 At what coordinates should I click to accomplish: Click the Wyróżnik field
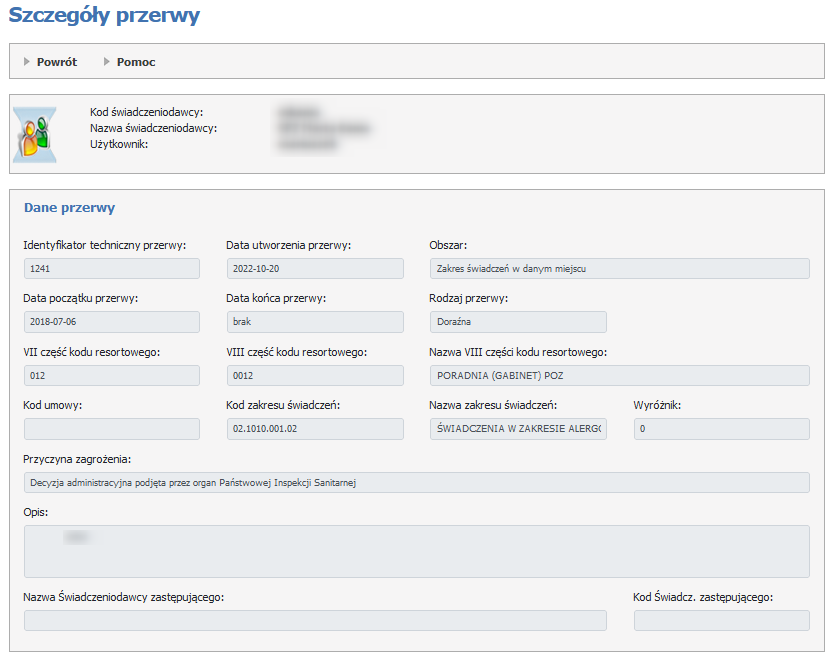(721, 429)
